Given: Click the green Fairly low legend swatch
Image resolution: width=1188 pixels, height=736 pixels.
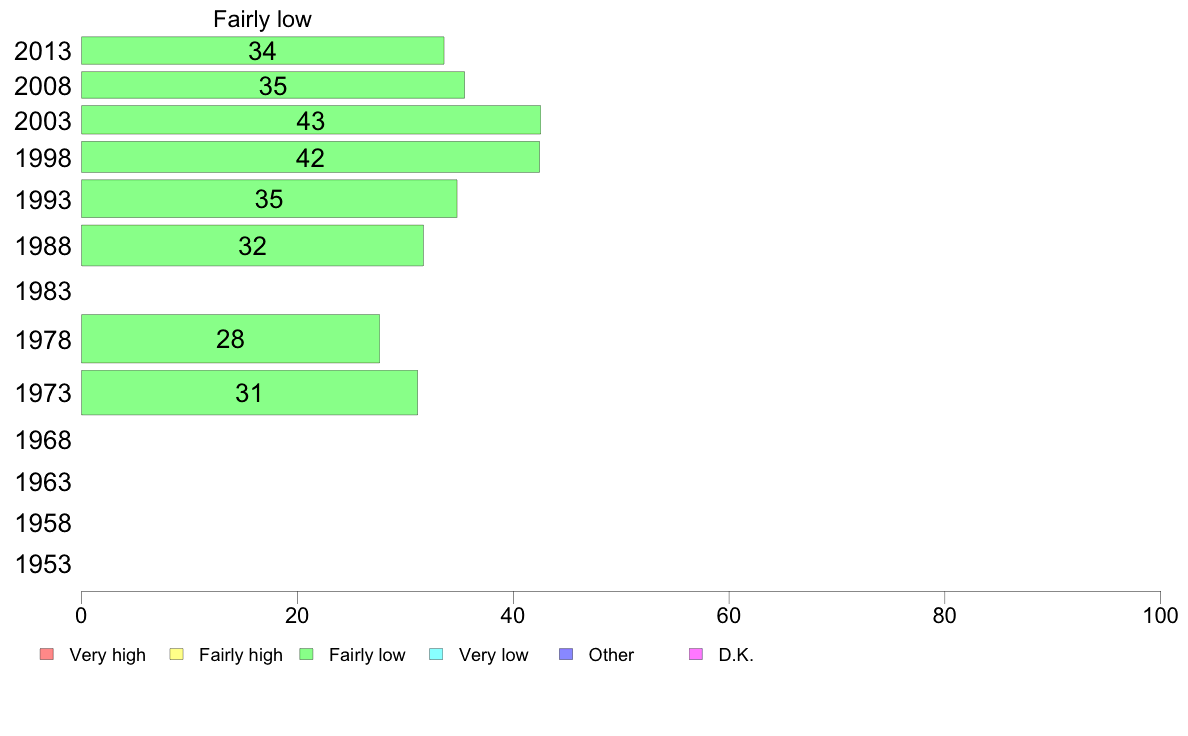Looking at the screenshot, I should coord(306,654).
